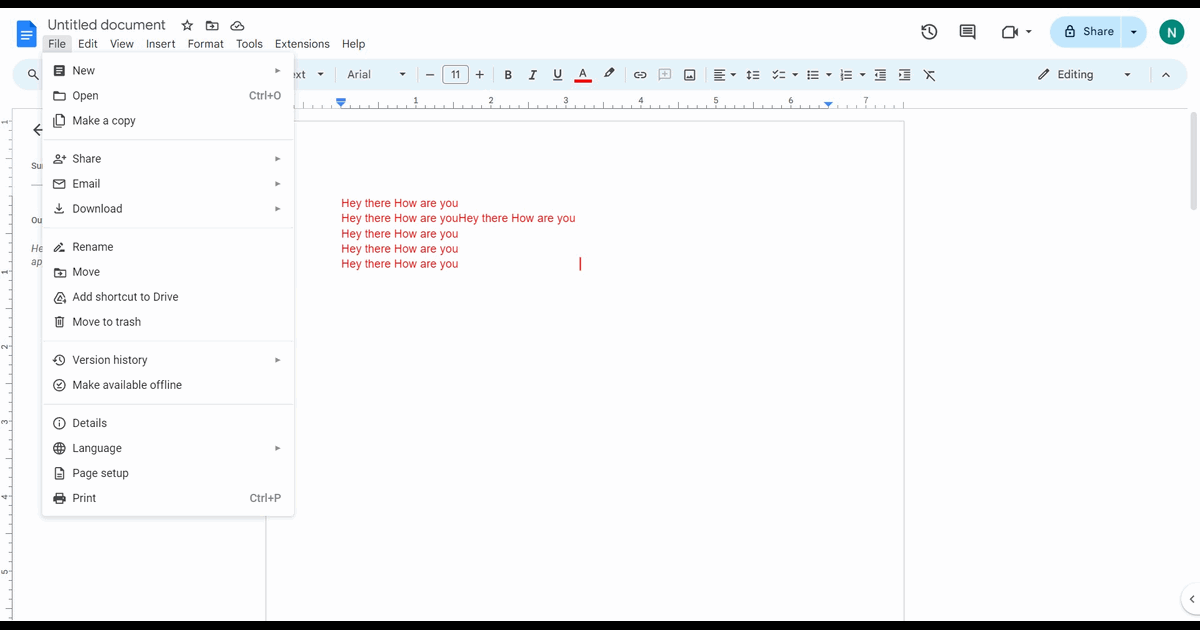Decrease indent of paragraph
This screenshot has width=1200, height=630.
(x=880, y=75)
